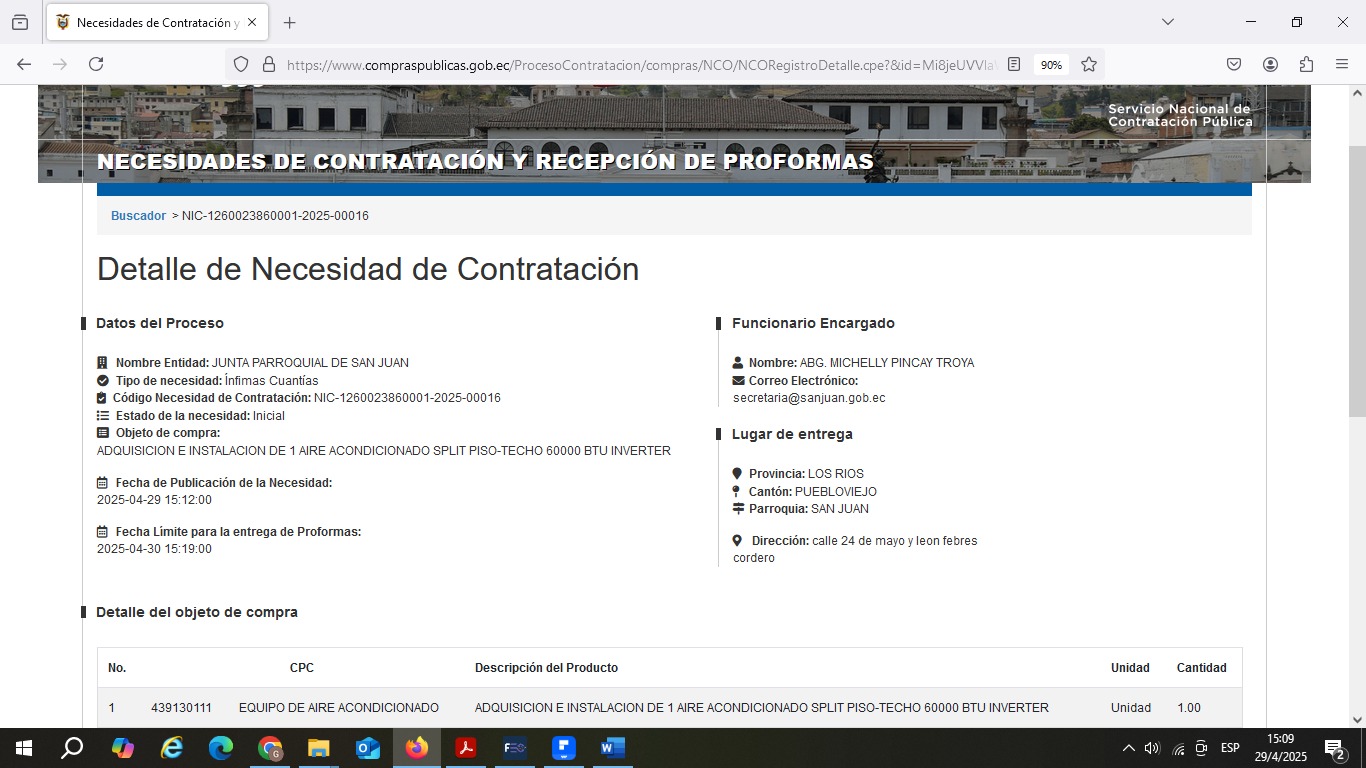Viewport: 1366px width, 768px height.
Task: Toggle reader view in the address bar
Action: tap(1014, 64)
